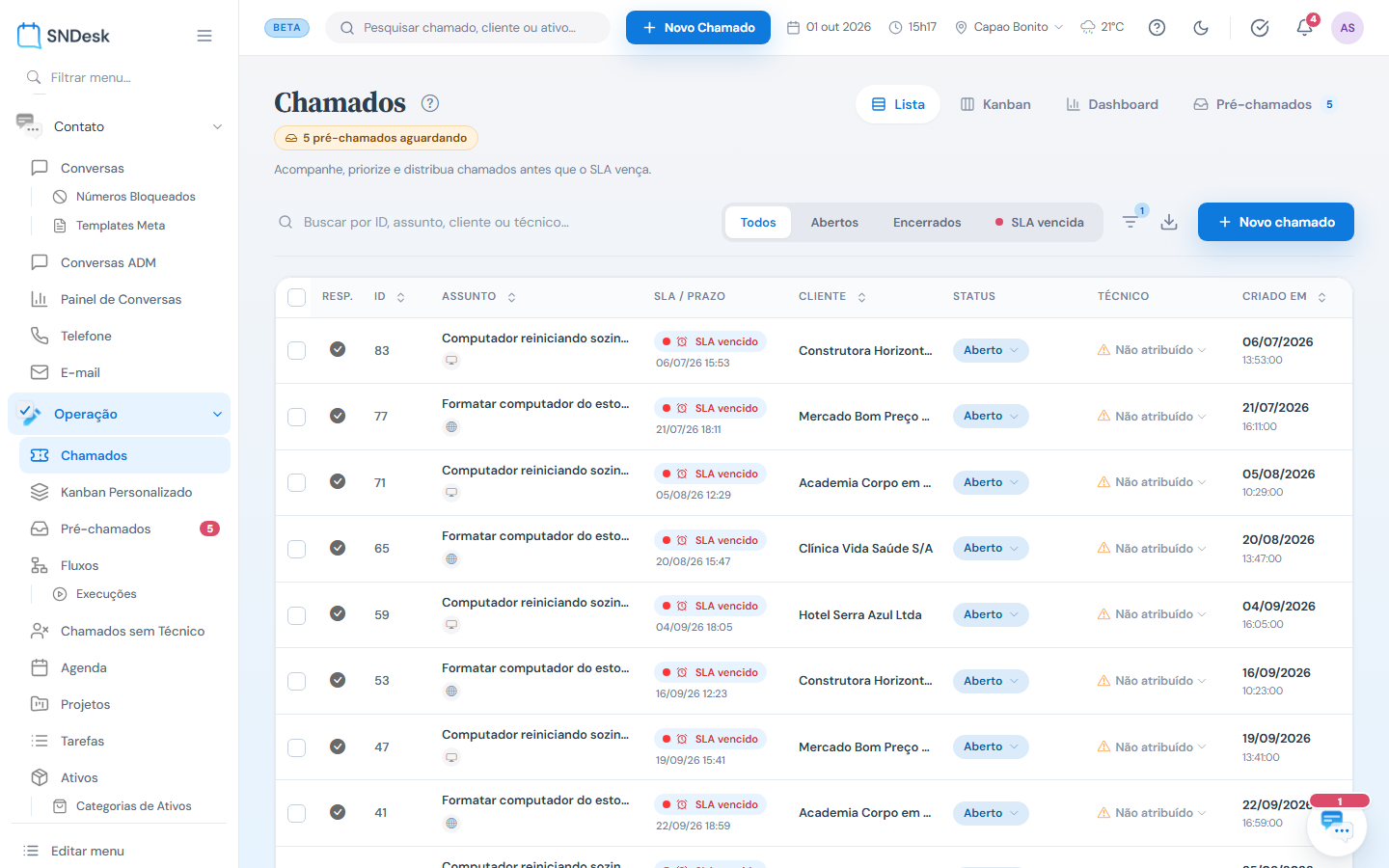Select the checkbox for ticket 83

click(x=297, y=350)
